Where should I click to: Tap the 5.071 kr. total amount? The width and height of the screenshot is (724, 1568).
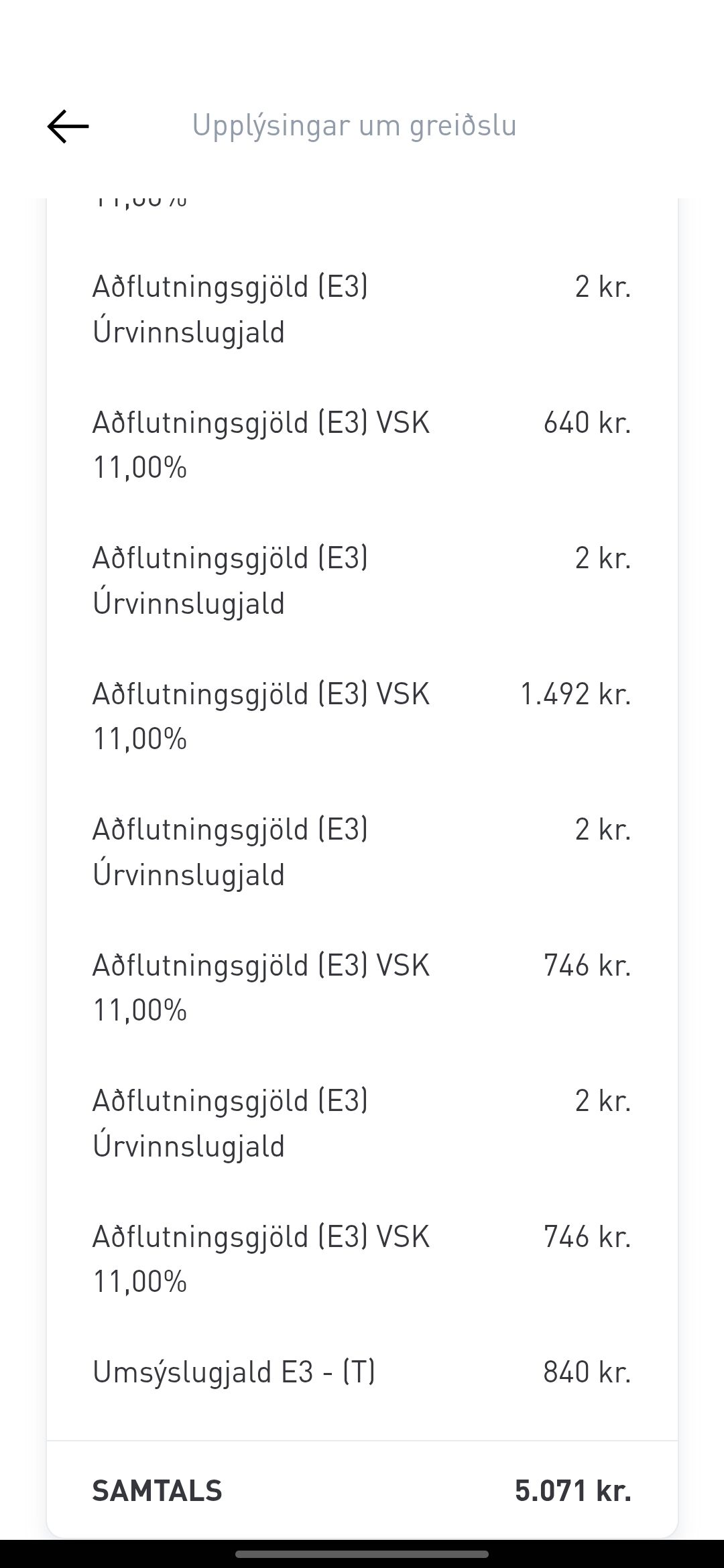click(x=572, y=1490)
